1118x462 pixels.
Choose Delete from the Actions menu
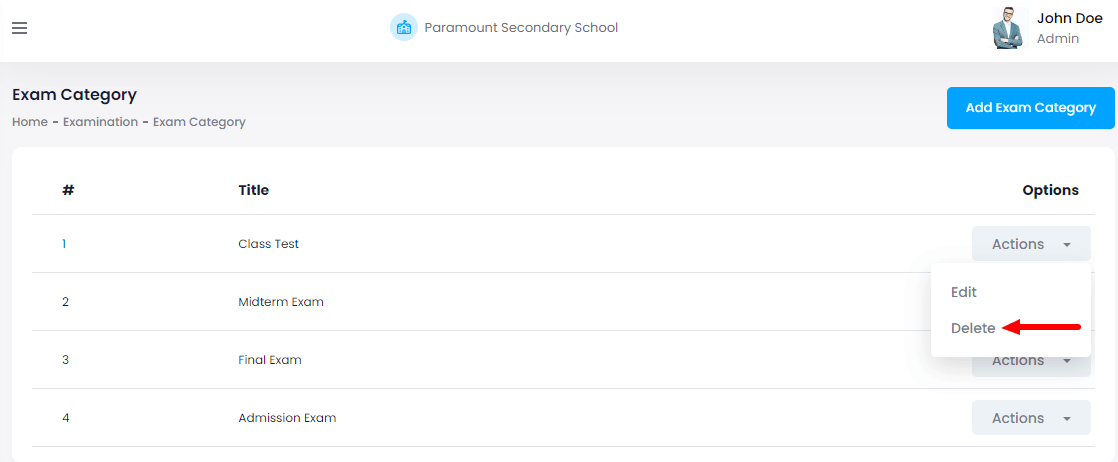tap(973, 328)
